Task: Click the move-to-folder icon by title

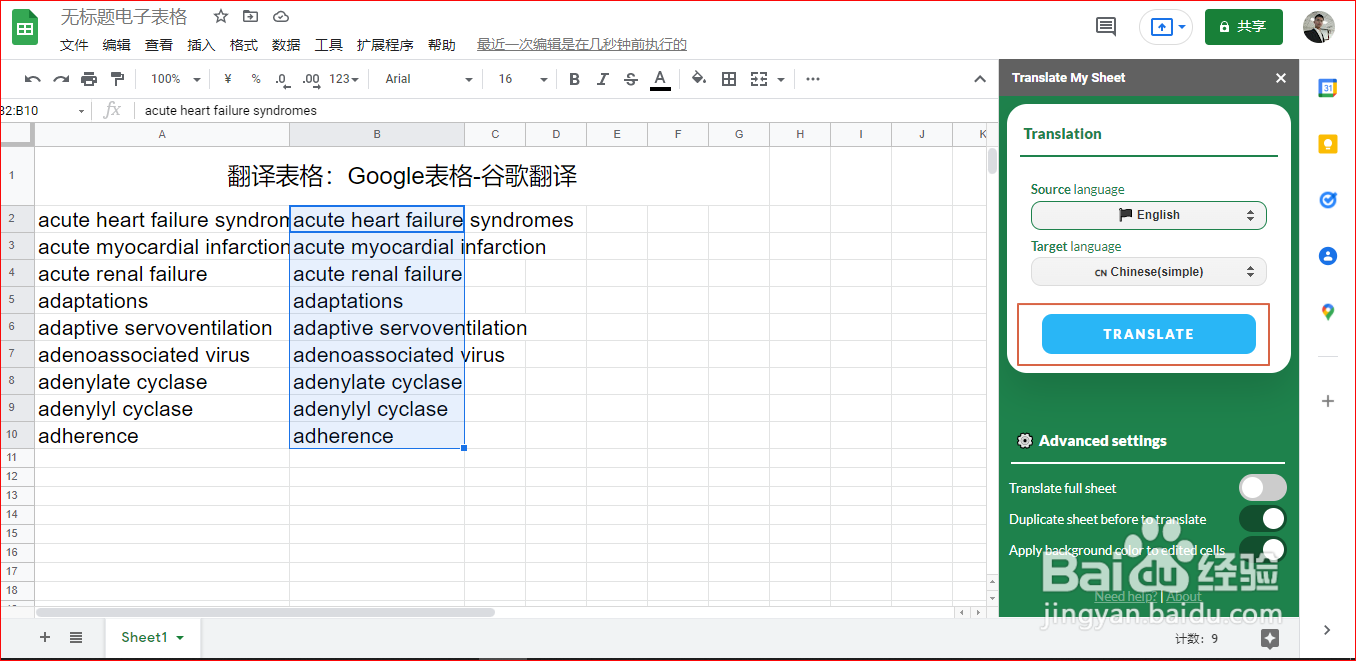Action: pos(251,17)
